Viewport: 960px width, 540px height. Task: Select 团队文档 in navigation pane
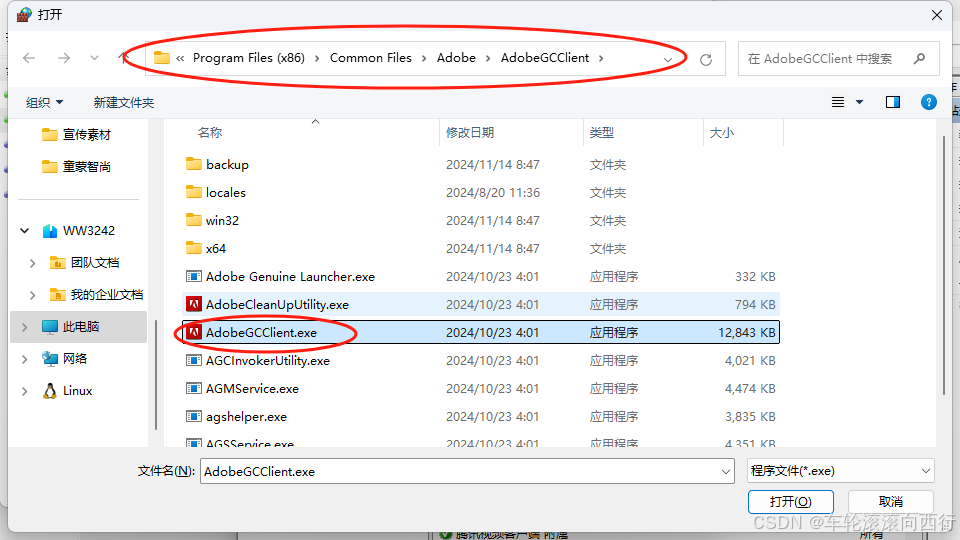coord(84,263)
